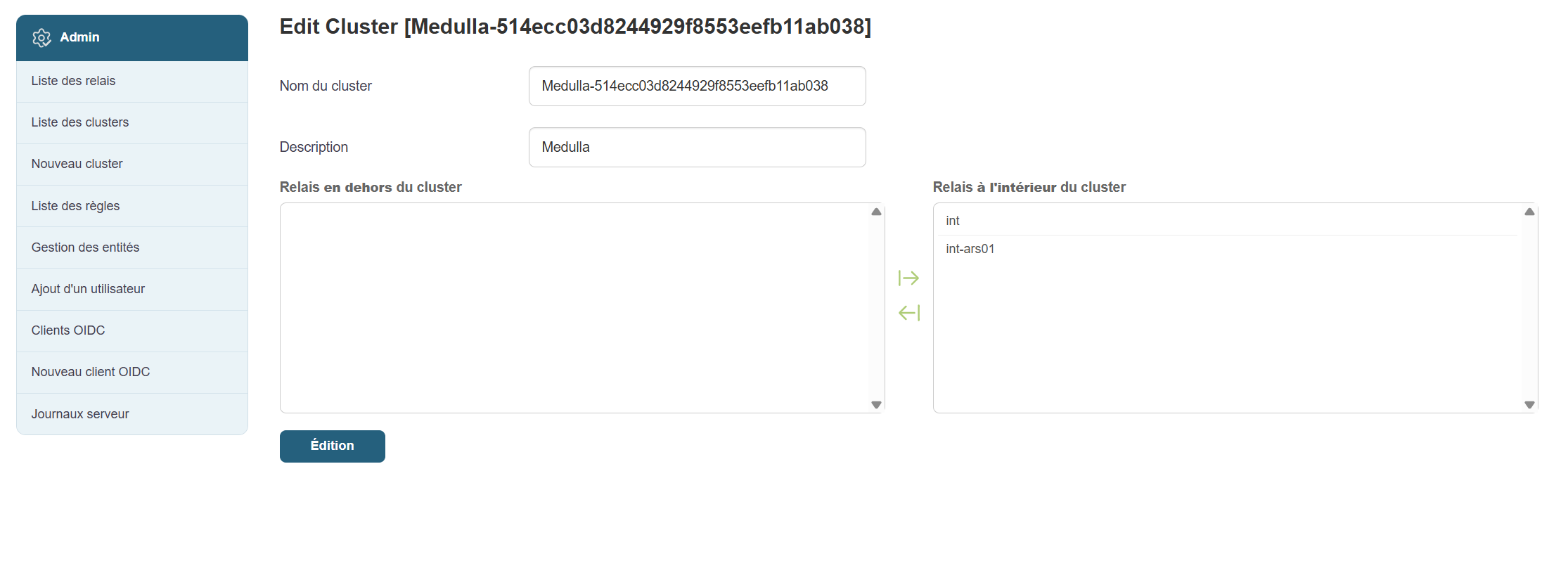Navigate to Gestion des entités
This screenshot has height=580, width=1568.
(x=85, y=247)
